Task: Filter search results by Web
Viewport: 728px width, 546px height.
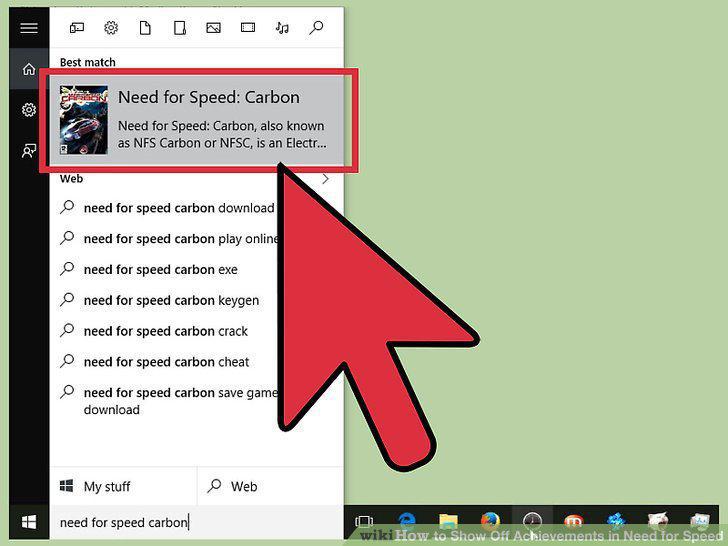Action: (x=316, y=28)
